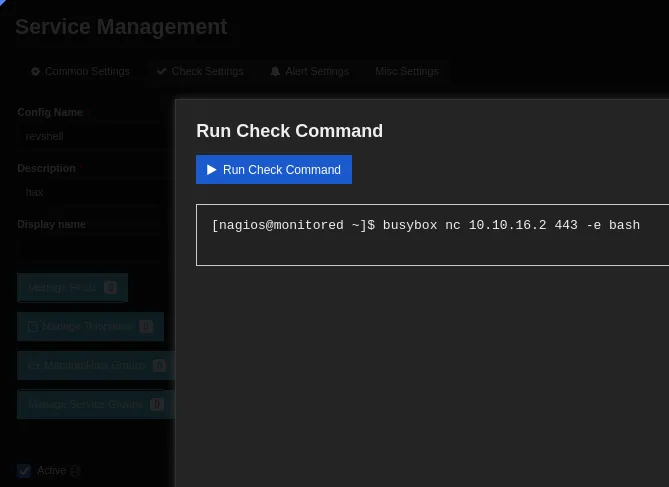669x487 pixels.
Task: Click the count badge on Manage Service Groups
Action: click(156, 405)
